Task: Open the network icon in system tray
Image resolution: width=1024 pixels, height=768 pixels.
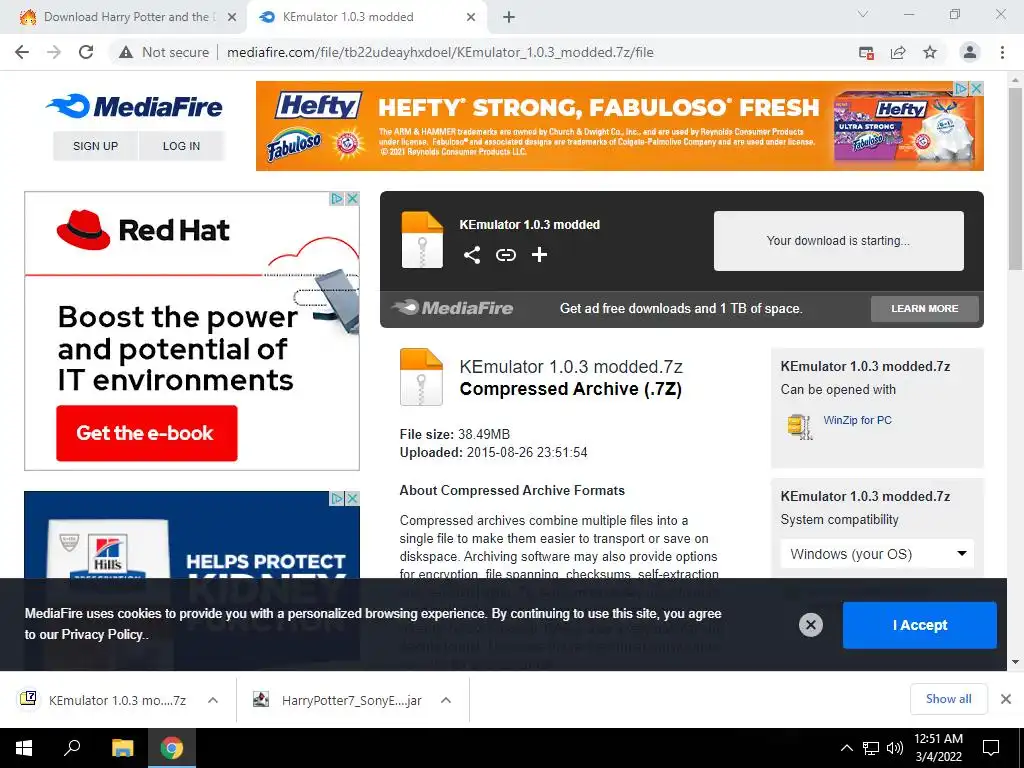Action: click(x=871, y=748)
